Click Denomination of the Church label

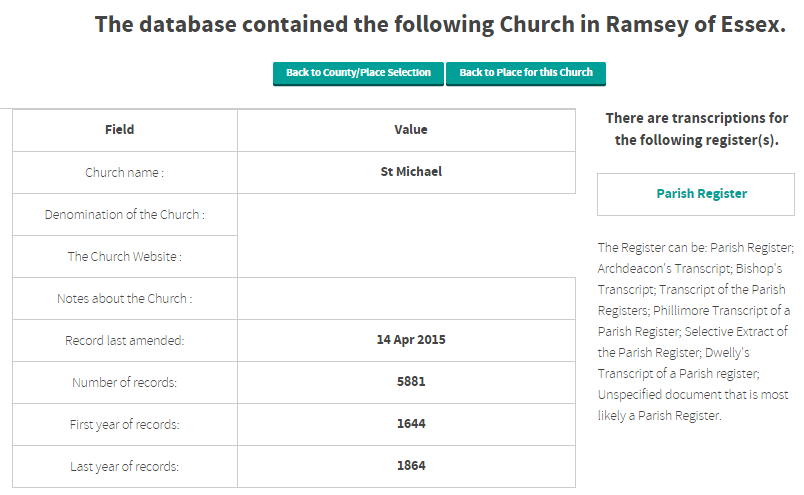(125, 215)
